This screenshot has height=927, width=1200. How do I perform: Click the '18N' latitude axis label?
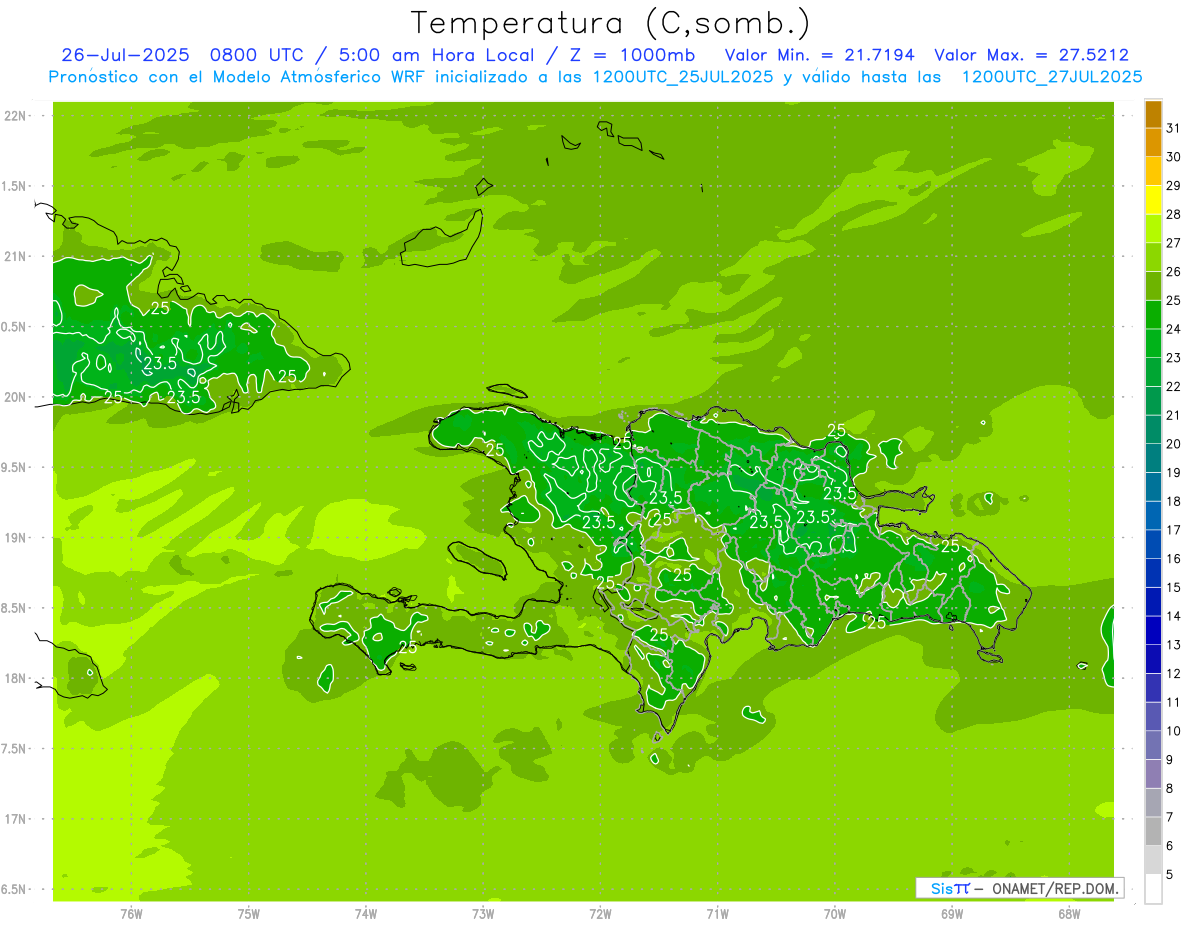(x=15, y=678)
